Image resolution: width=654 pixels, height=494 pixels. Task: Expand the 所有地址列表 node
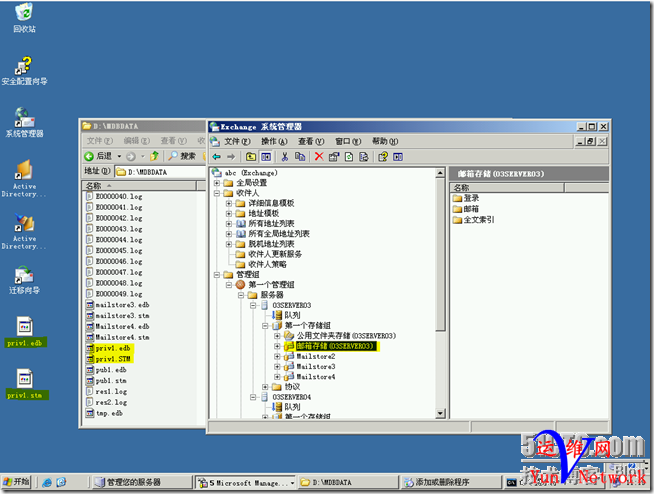tap(229, 224)
